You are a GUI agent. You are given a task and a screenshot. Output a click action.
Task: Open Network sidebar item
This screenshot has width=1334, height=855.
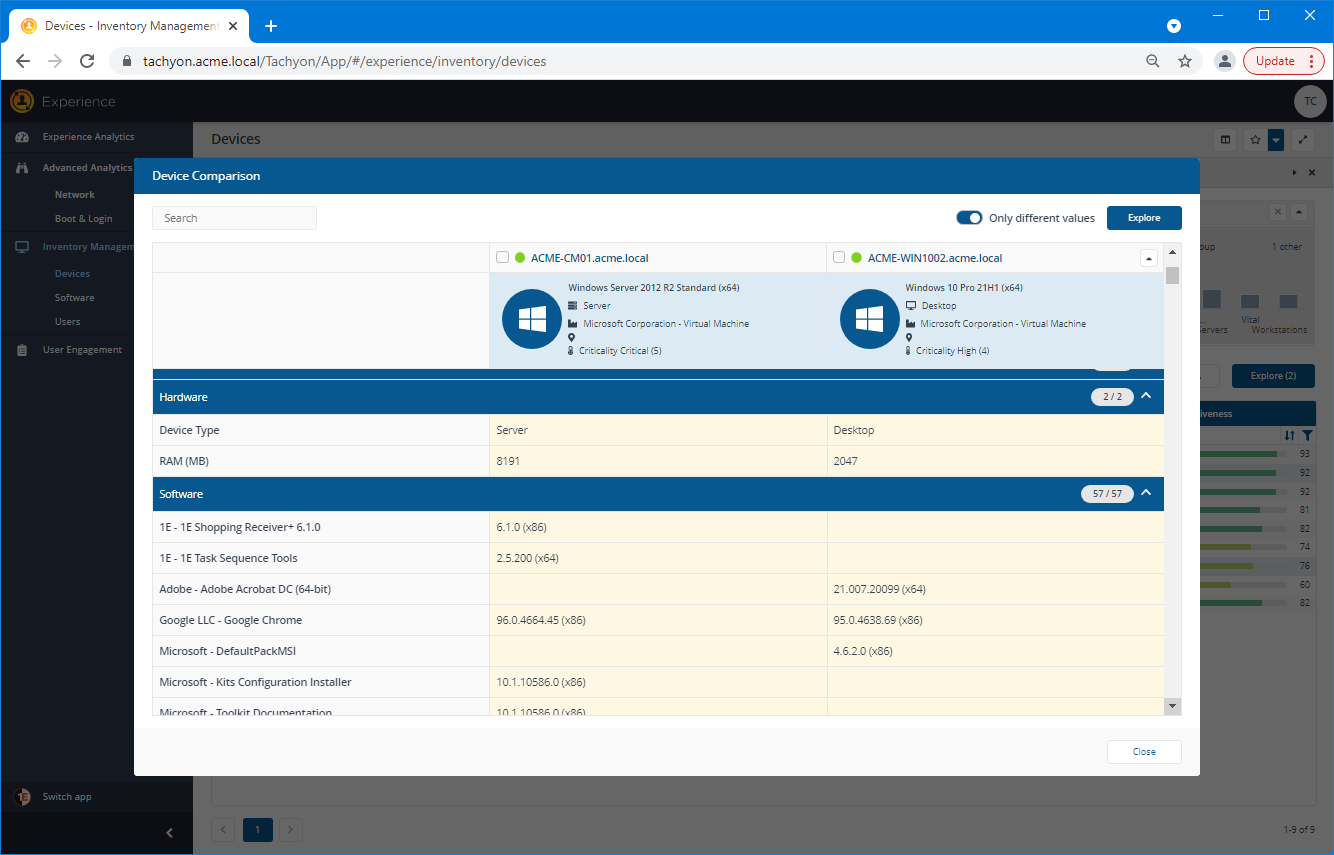coord(75,195)
